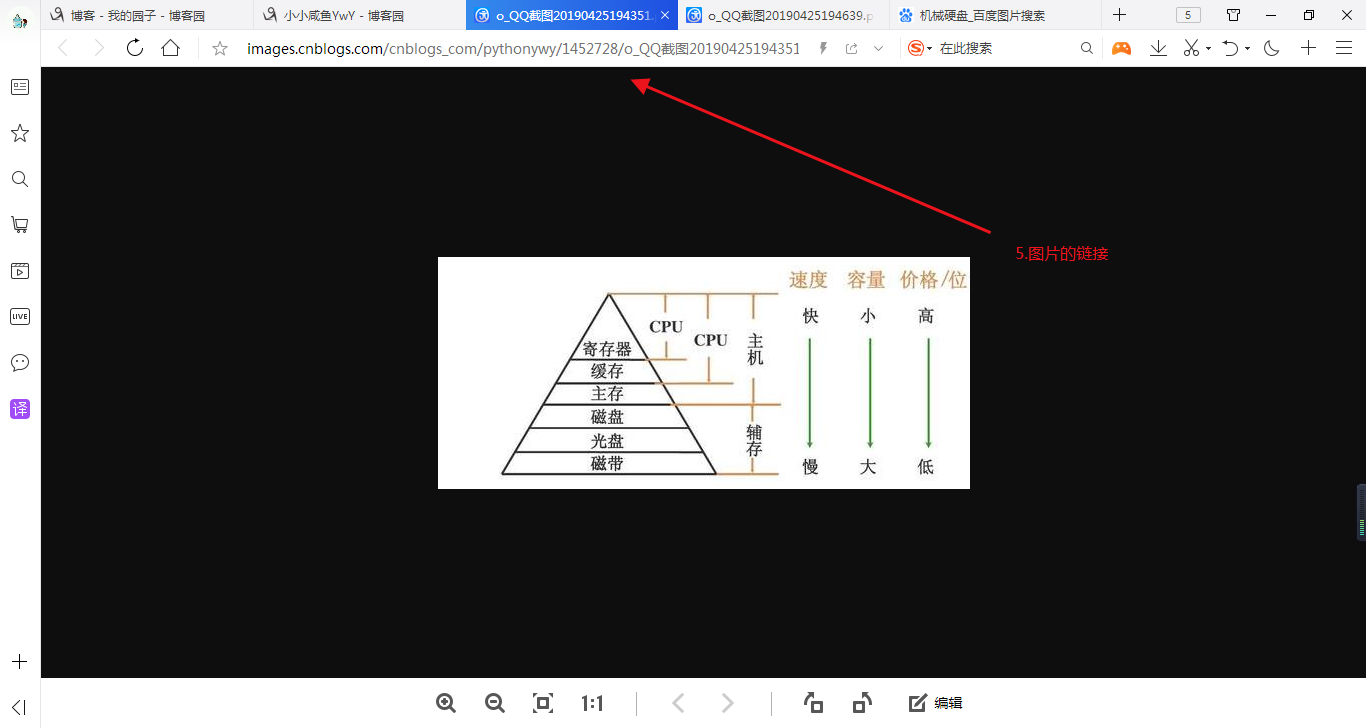Open the chat bubble sidebar icon
This screenshot has width=1366, height=728.
pos(19,363)
